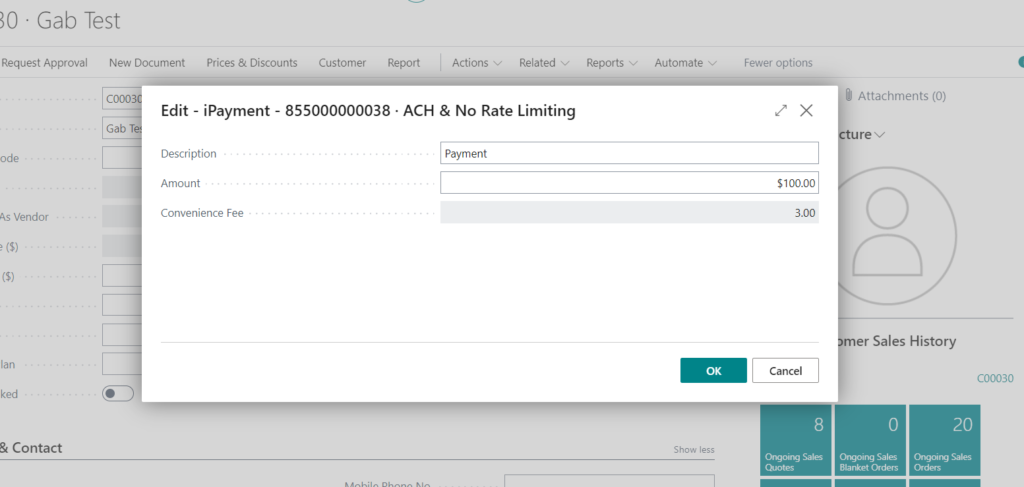This screenshot has height=487, width=1024.
Task: Click the Description input field
Action: 629,153
